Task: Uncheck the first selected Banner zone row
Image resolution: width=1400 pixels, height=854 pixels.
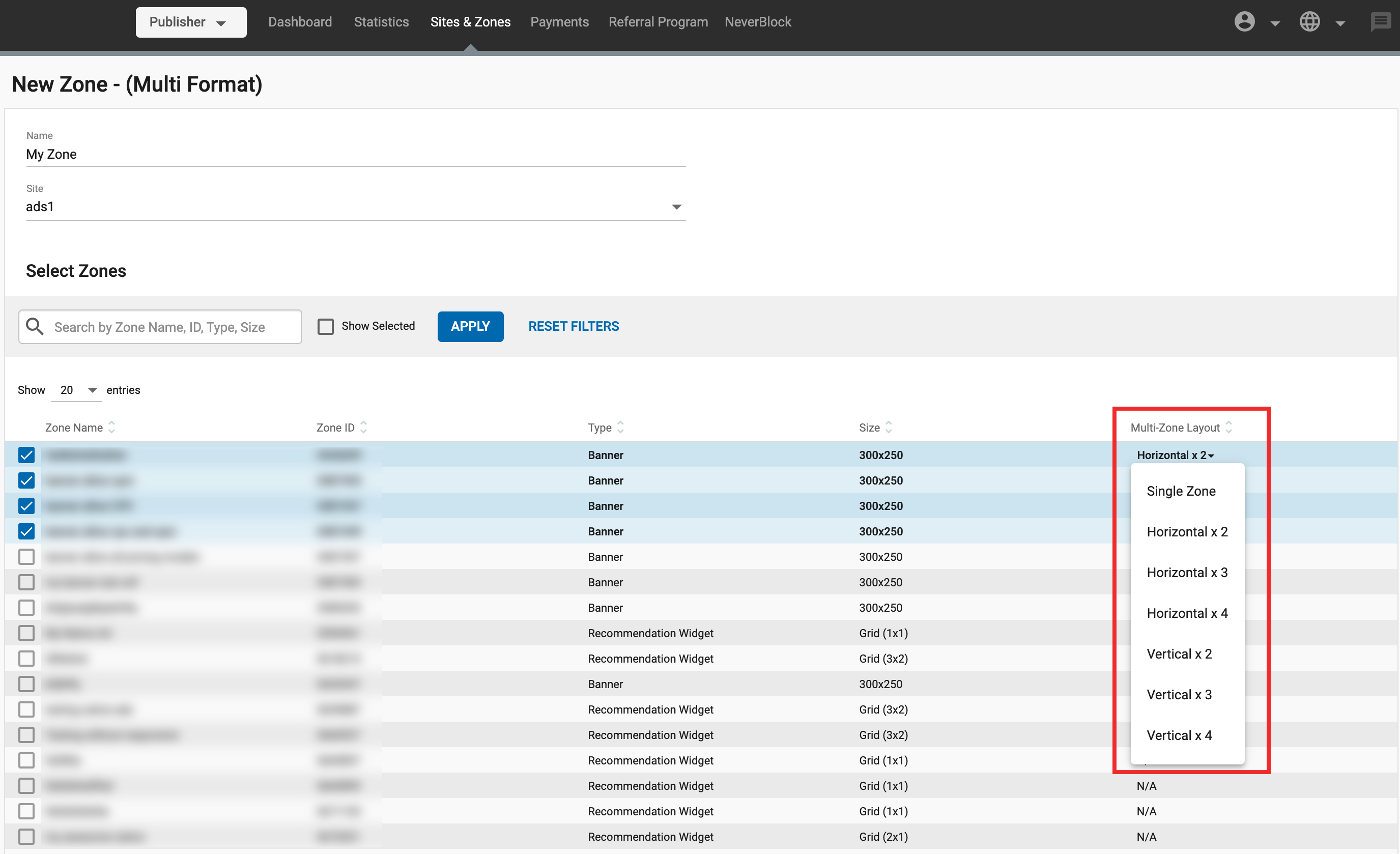Action: pos(26,454)
